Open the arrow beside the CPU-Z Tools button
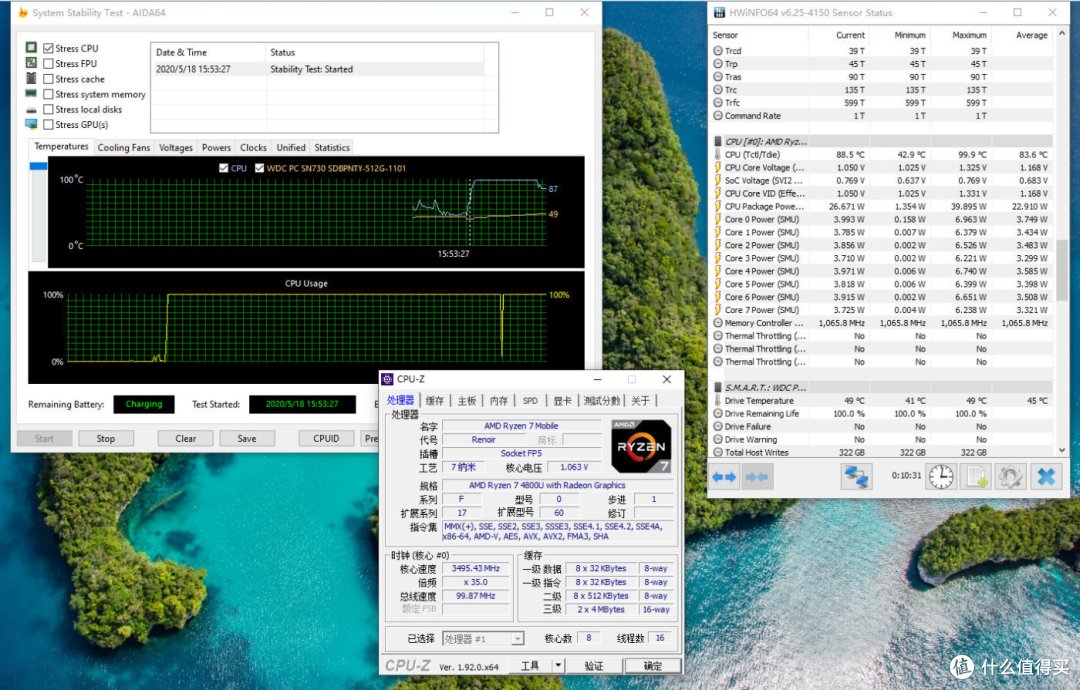 (559, 665)
